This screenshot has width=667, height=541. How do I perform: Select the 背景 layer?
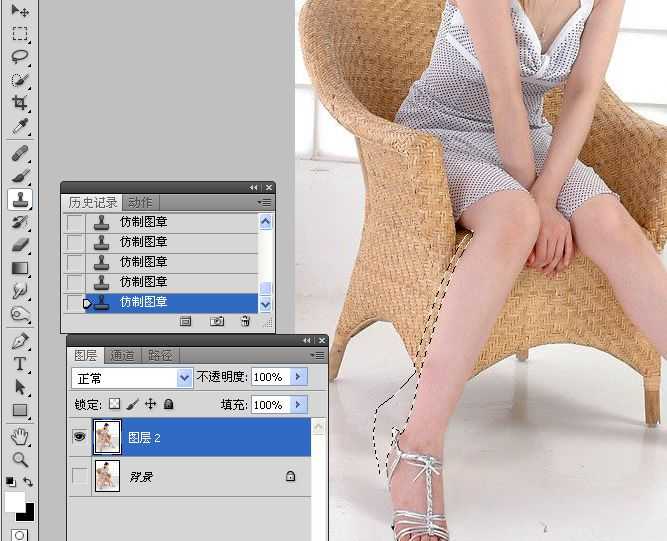point(189,476)
